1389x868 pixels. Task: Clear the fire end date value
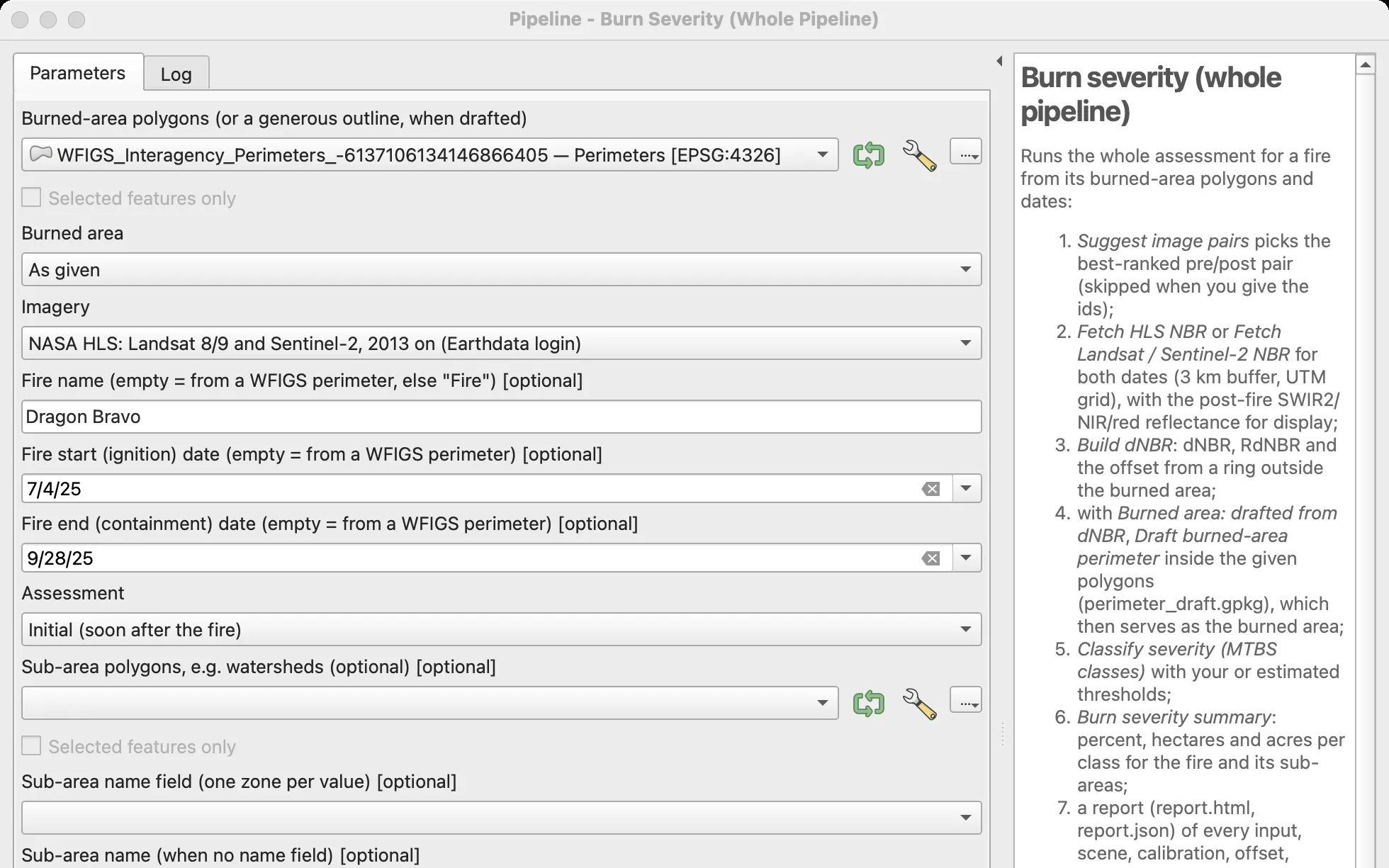click(931, 558)
